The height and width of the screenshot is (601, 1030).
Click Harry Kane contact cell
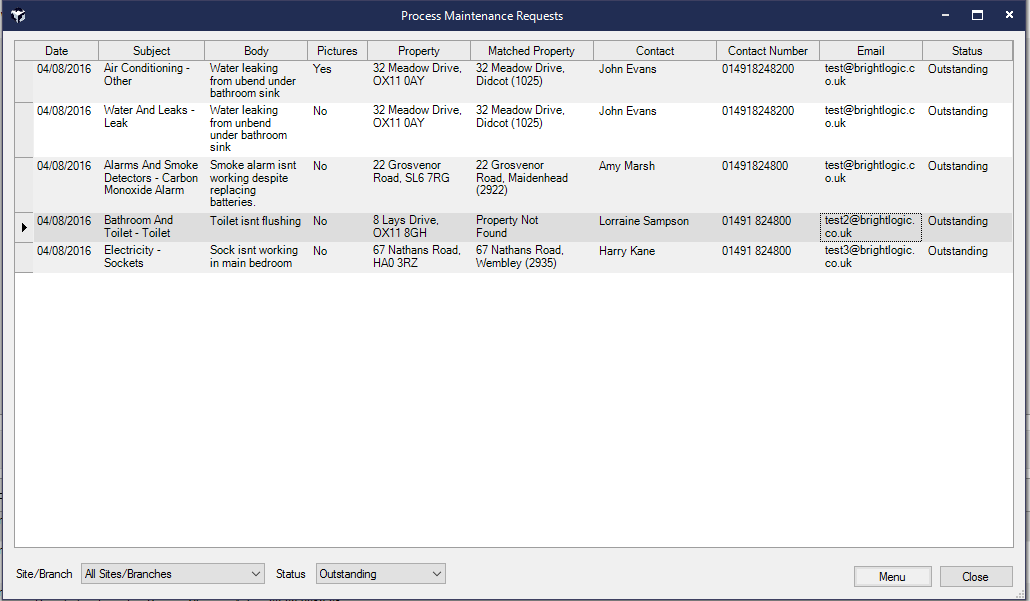click(653, 251)
